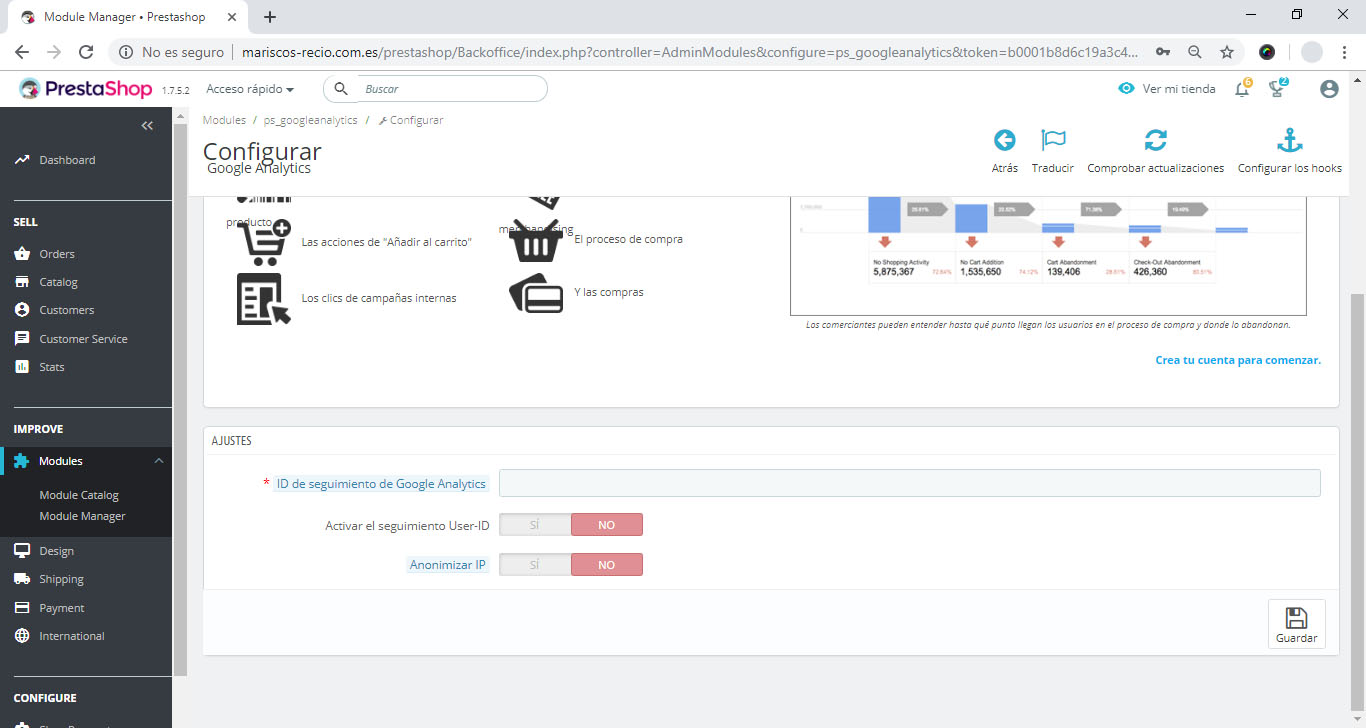Open Ver mi tienda link
This screenshot has width=1366, height=728.
[1179, 89]
